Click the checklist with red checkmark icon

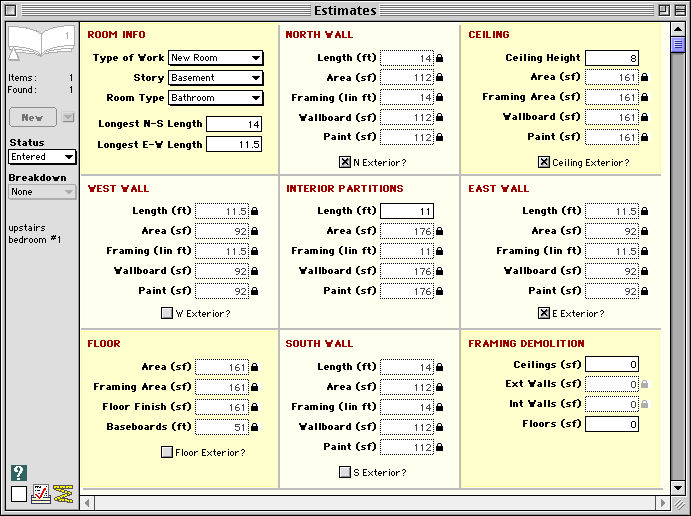coord(41,493)
